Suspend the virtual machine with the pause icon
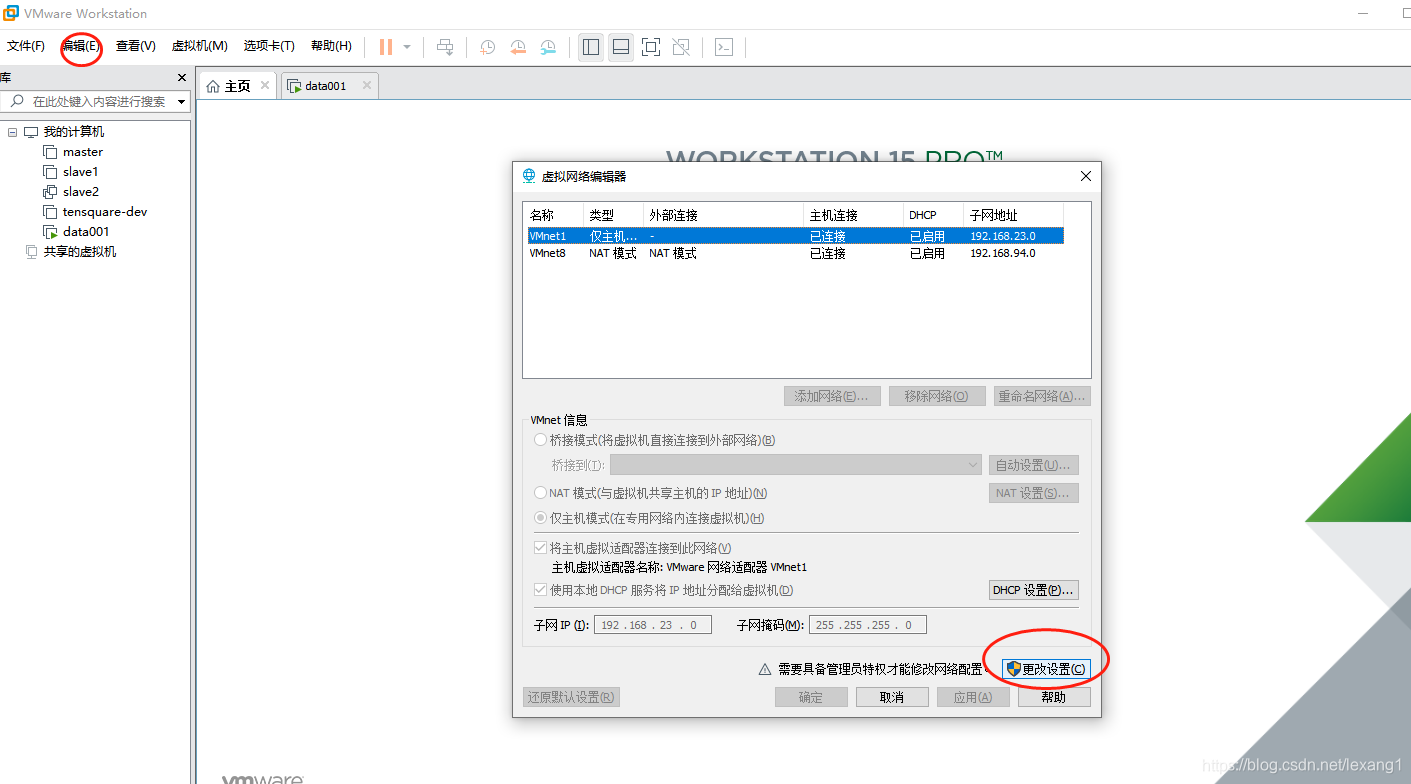Viewport: 1411px width, 784px height. tap(385, 46)
